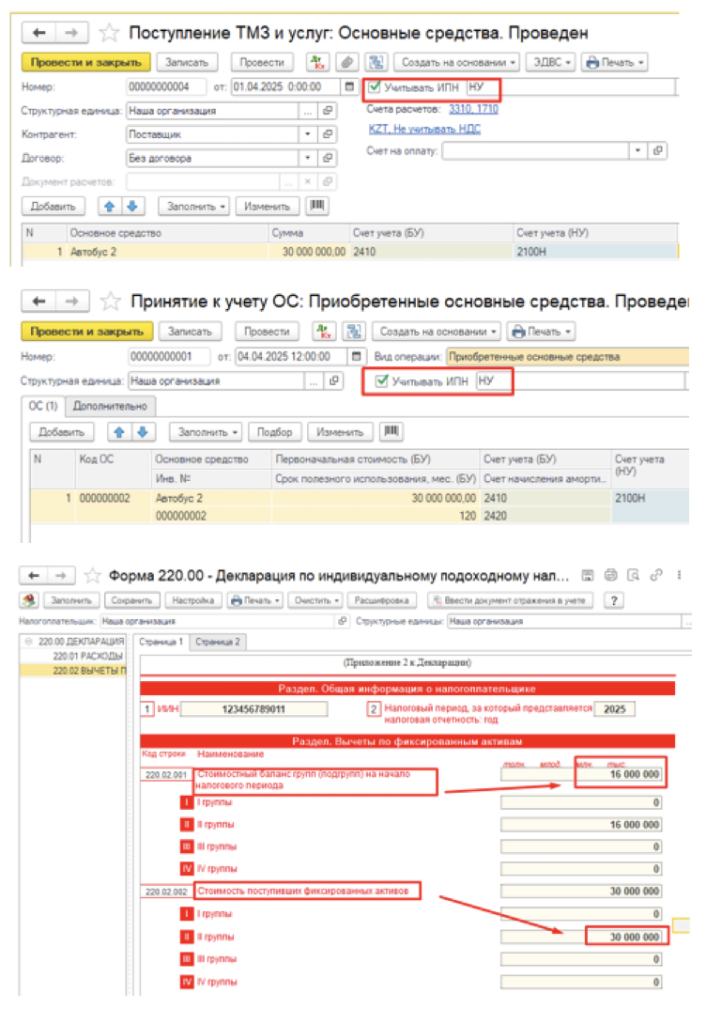Uncheck Учитывать ИПН in Принятие к учету ОС
706x1024 pixels.
[381, 381]
